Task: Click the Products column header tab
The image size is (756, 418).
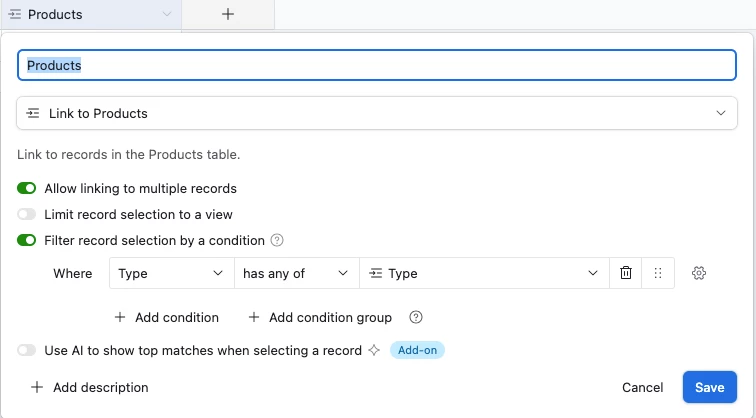Action: tap(91, 14)
